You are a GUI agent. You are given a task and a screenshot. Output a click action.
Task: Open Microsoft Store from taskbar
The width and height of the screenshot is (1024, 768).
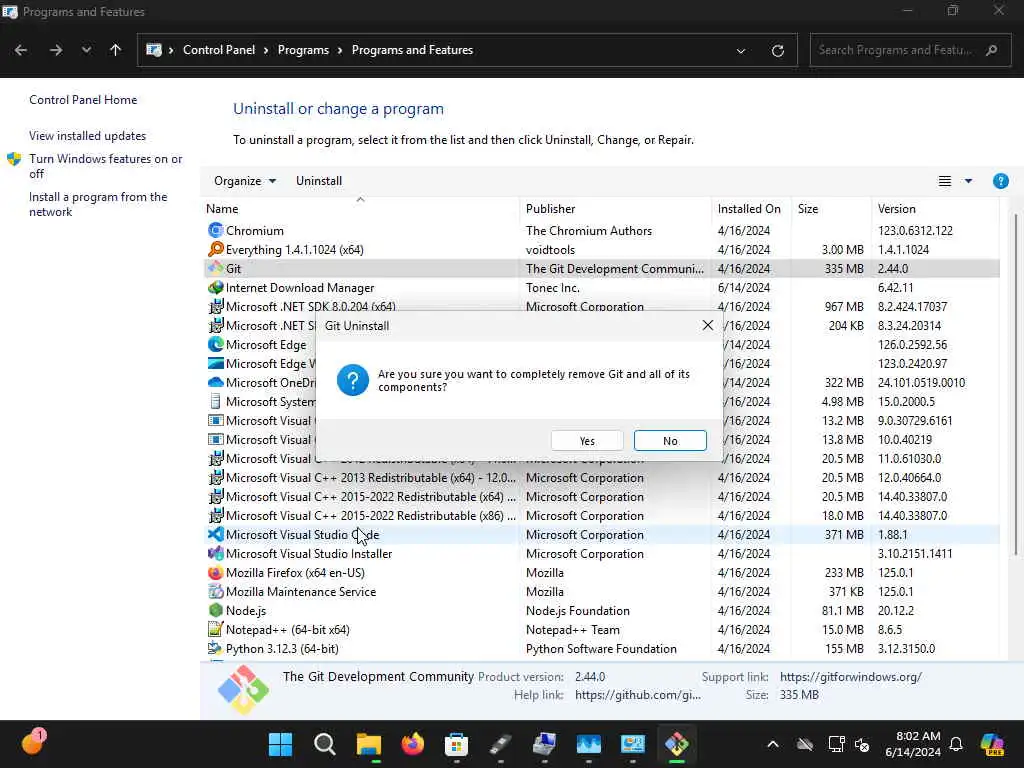click(x=456, y=744)
